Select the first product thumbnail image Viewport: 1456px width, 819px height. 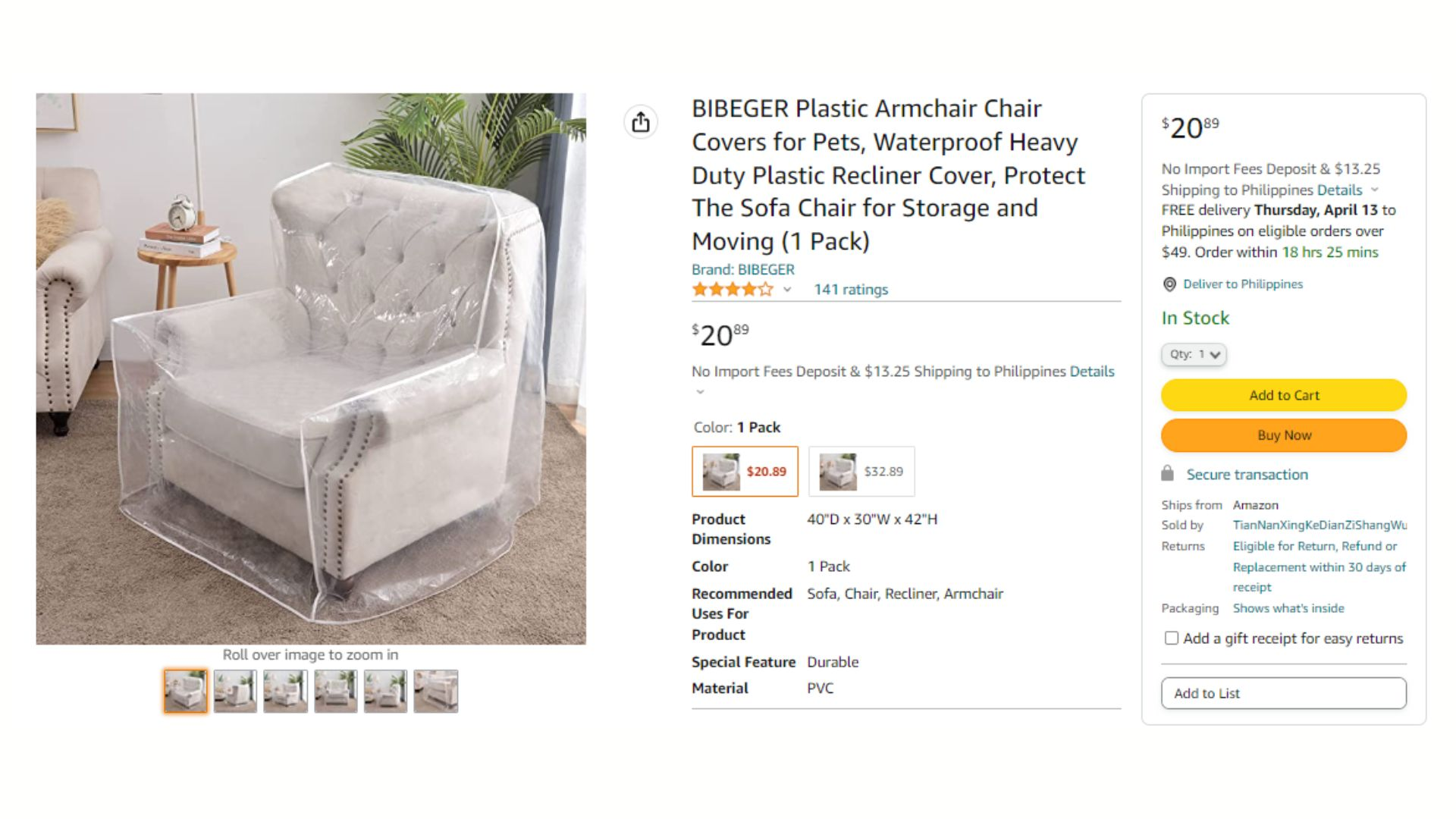tap(185, 691)
